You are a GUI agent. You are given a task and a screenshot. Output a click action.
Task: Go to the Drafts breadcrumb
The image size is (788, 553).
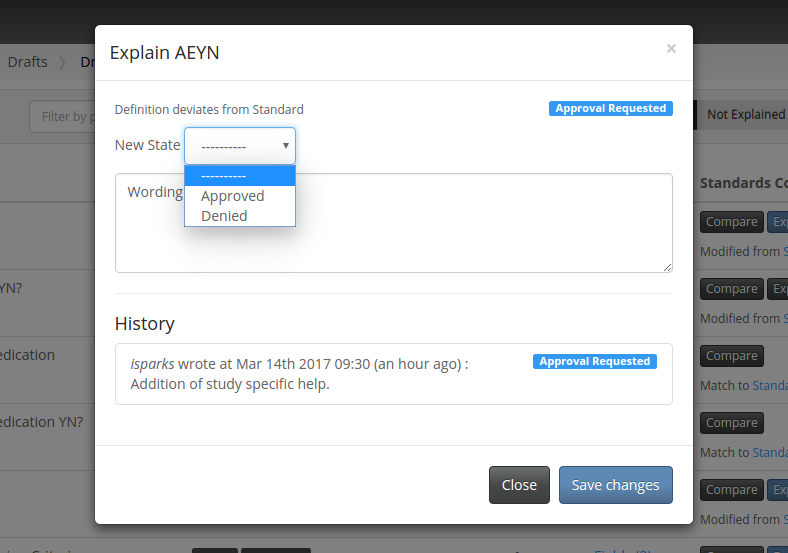pyautogui.click(x=27, y=62)
